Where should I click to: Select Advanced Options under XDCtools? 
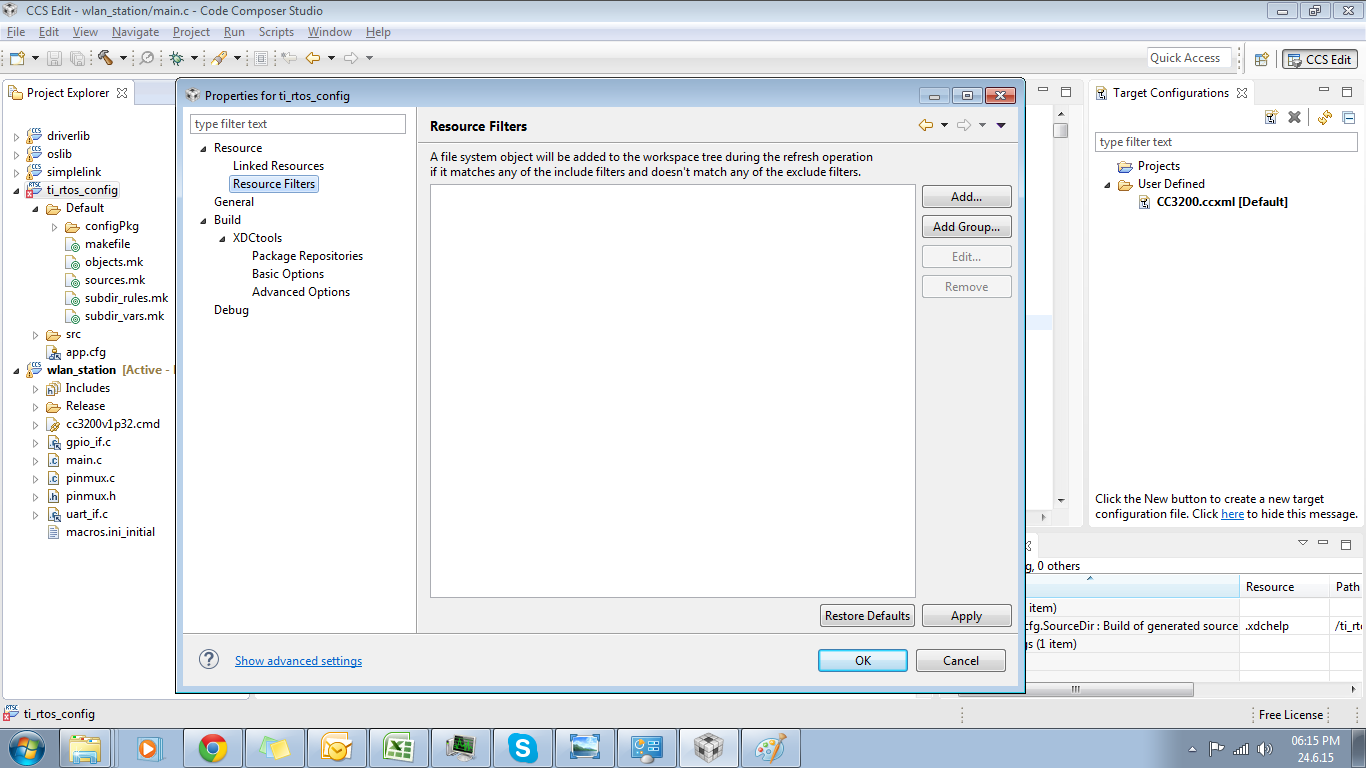tap(301, 292)
